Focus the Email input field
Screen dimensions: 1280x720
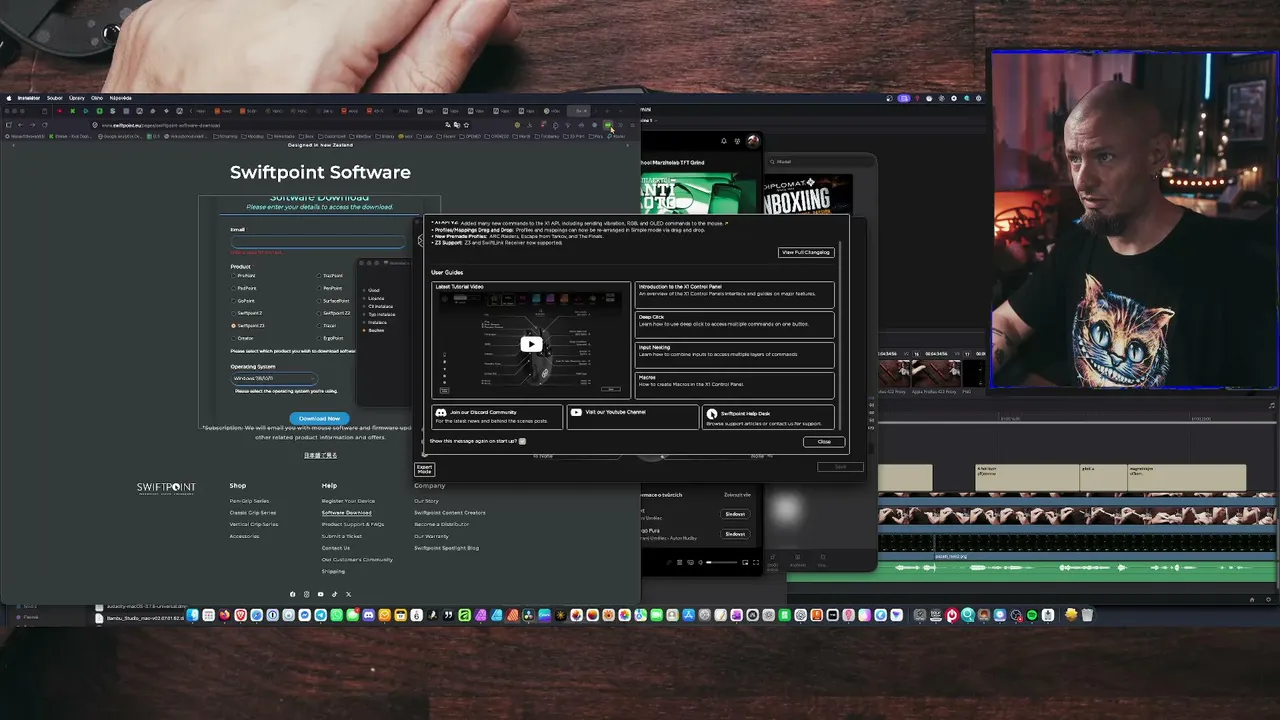318,241
